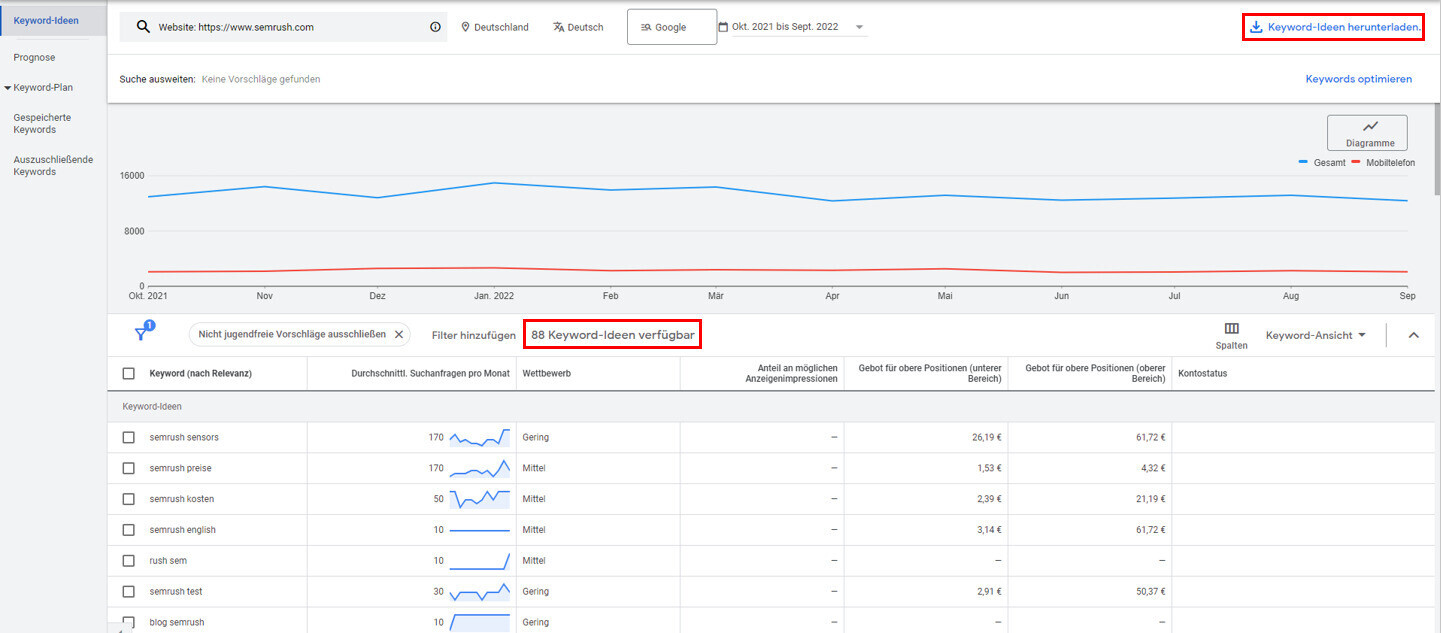Open the Keyword-Ansicht dropdown
This screenshot has width=1441, height=633.
[1315, 335]
